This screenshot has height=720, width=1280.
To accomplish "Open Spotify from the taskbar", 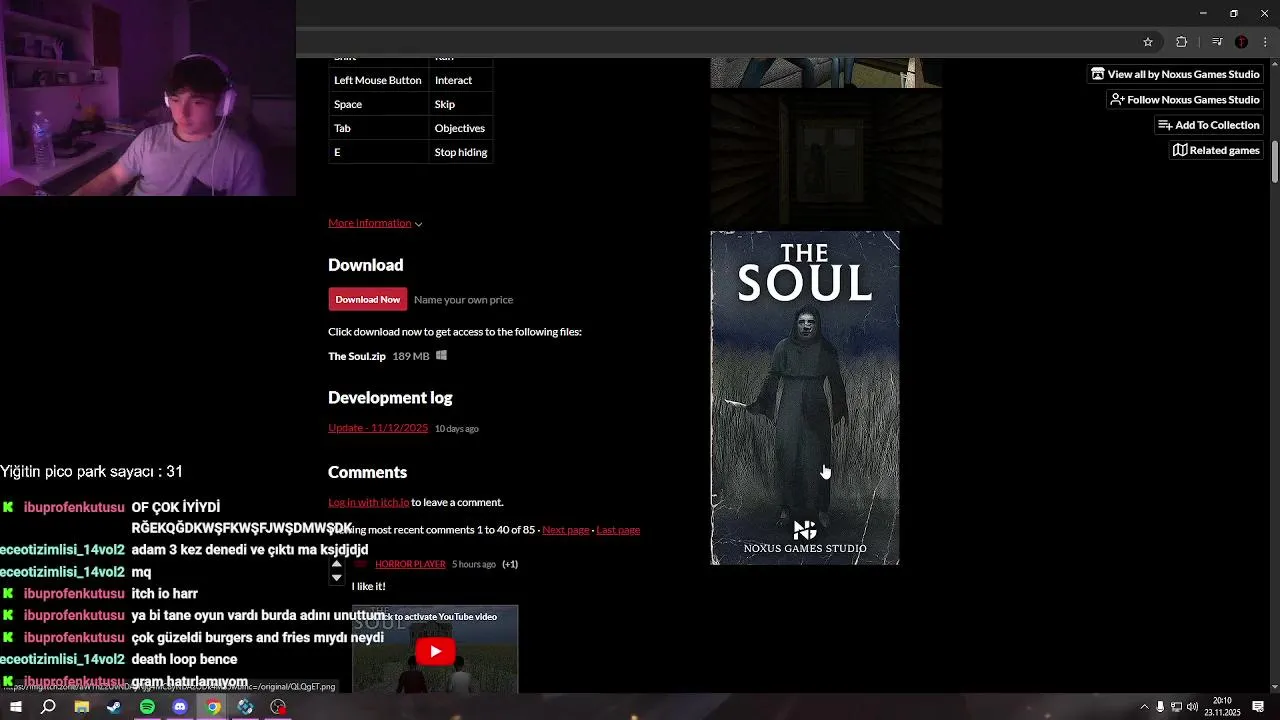I will pyautogui.click(x=147, y=707).
